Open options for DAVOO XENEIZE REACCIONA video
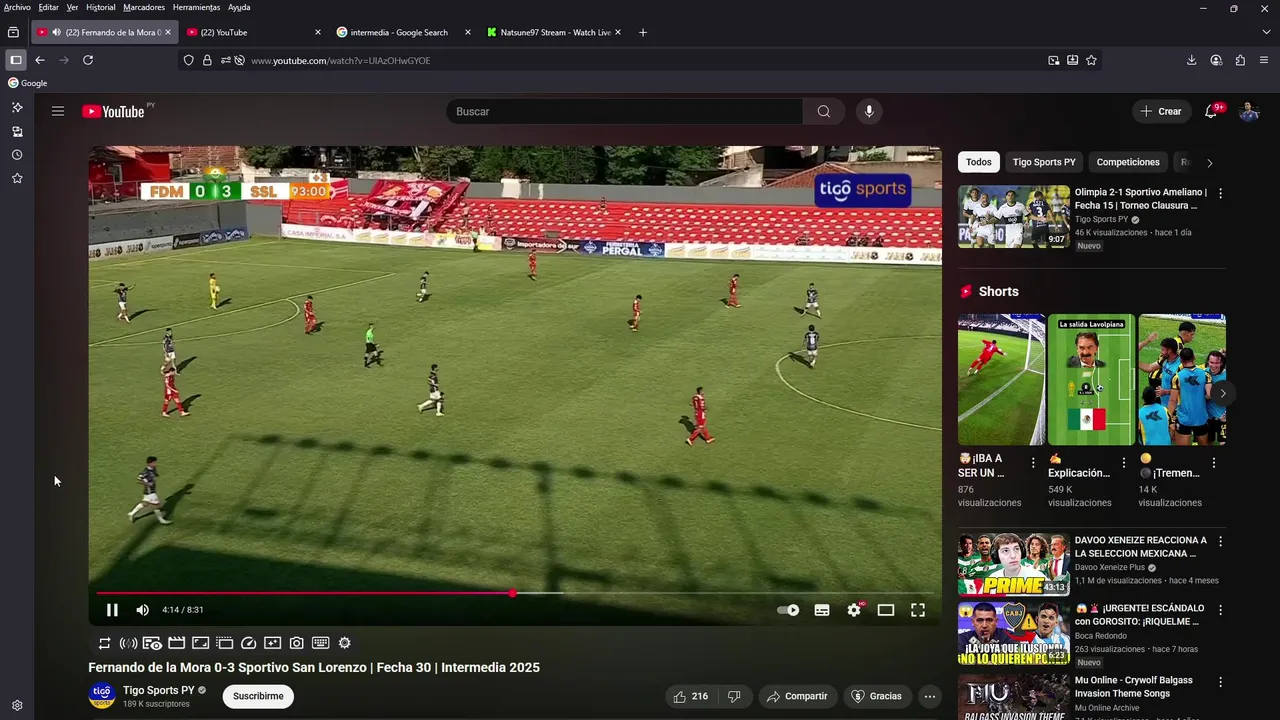The image size is (1280, 720). 1220,541
